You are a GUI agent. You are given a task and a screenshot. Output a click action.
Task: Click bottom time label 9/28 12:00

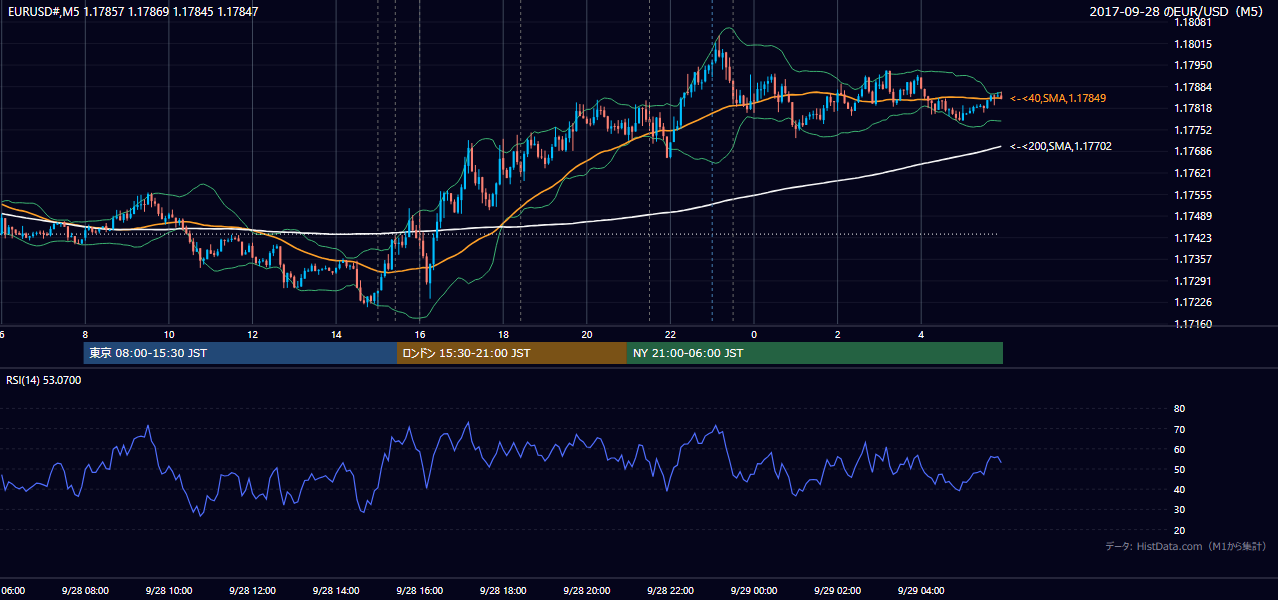[x=252, y=590]
